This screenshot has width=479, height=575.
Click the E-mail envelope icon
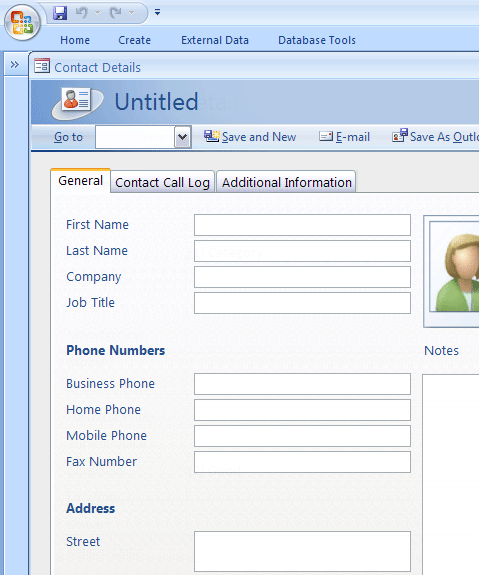326,136
